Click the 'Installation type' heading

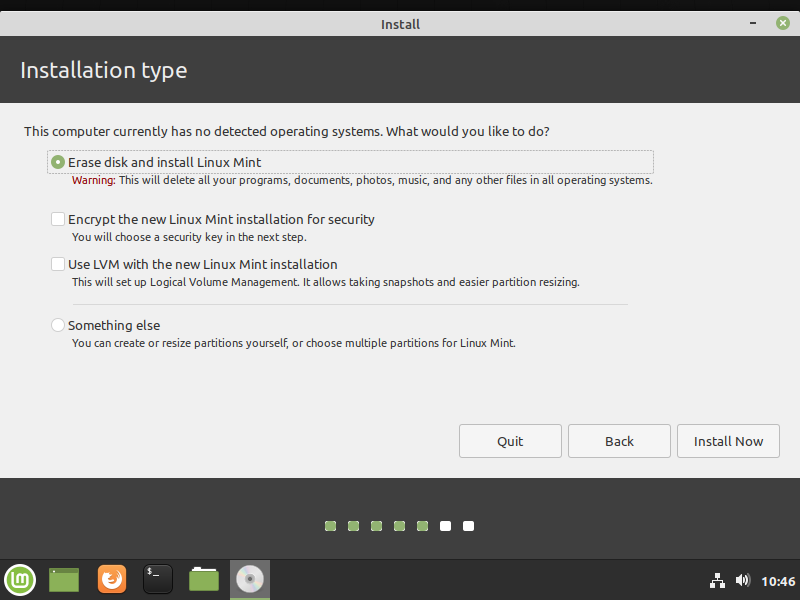[104, 70]
